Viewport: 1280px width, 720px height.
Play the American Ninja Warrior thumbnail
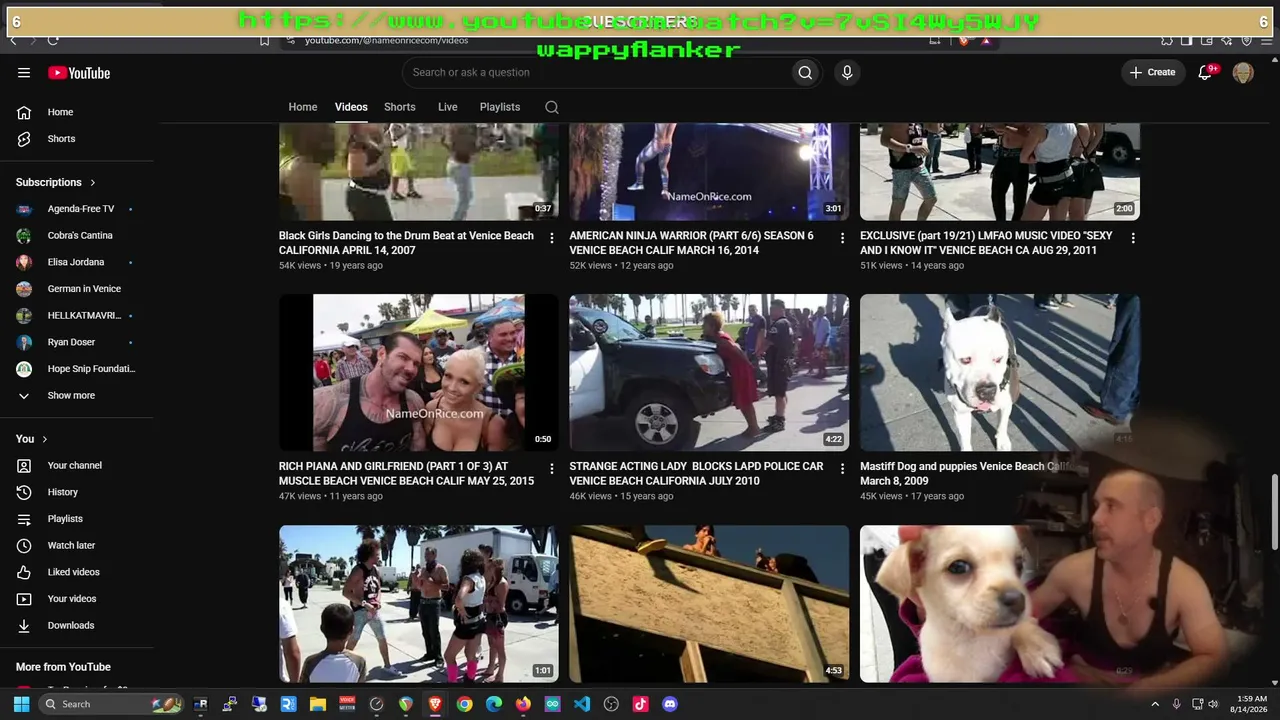[x=709, y=171]
